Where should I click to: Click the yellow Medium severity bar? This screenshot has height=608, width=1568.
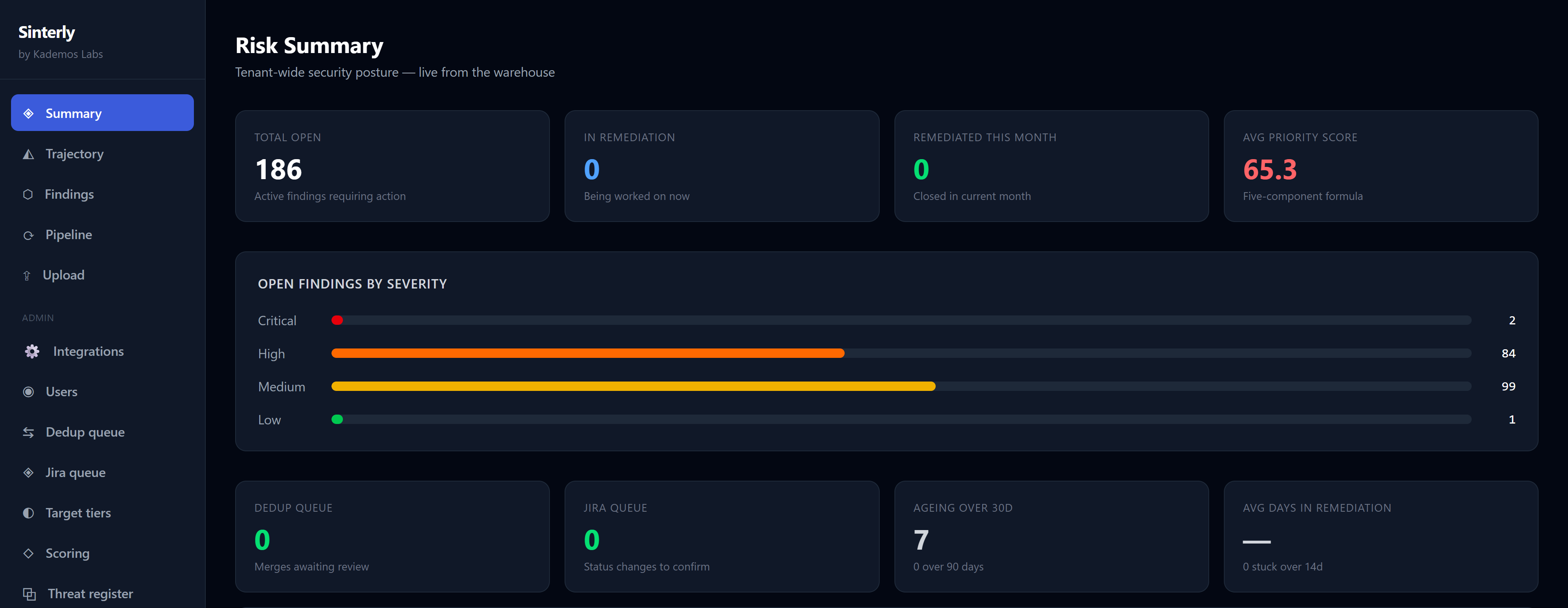(633, 386)
